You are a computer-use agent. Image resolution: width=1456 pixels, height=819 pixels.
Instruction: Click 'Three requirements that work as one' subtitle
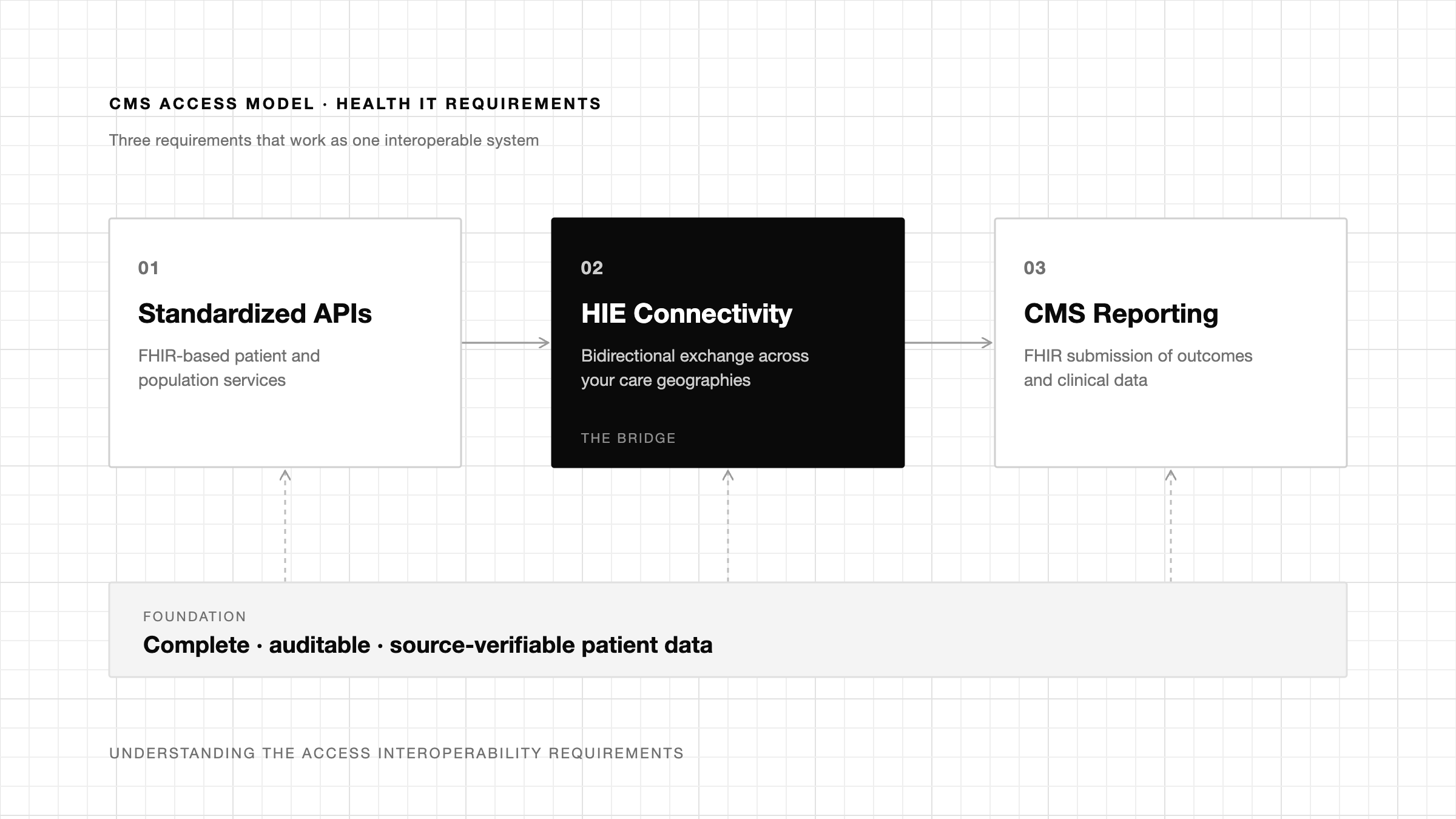(324, 140)
